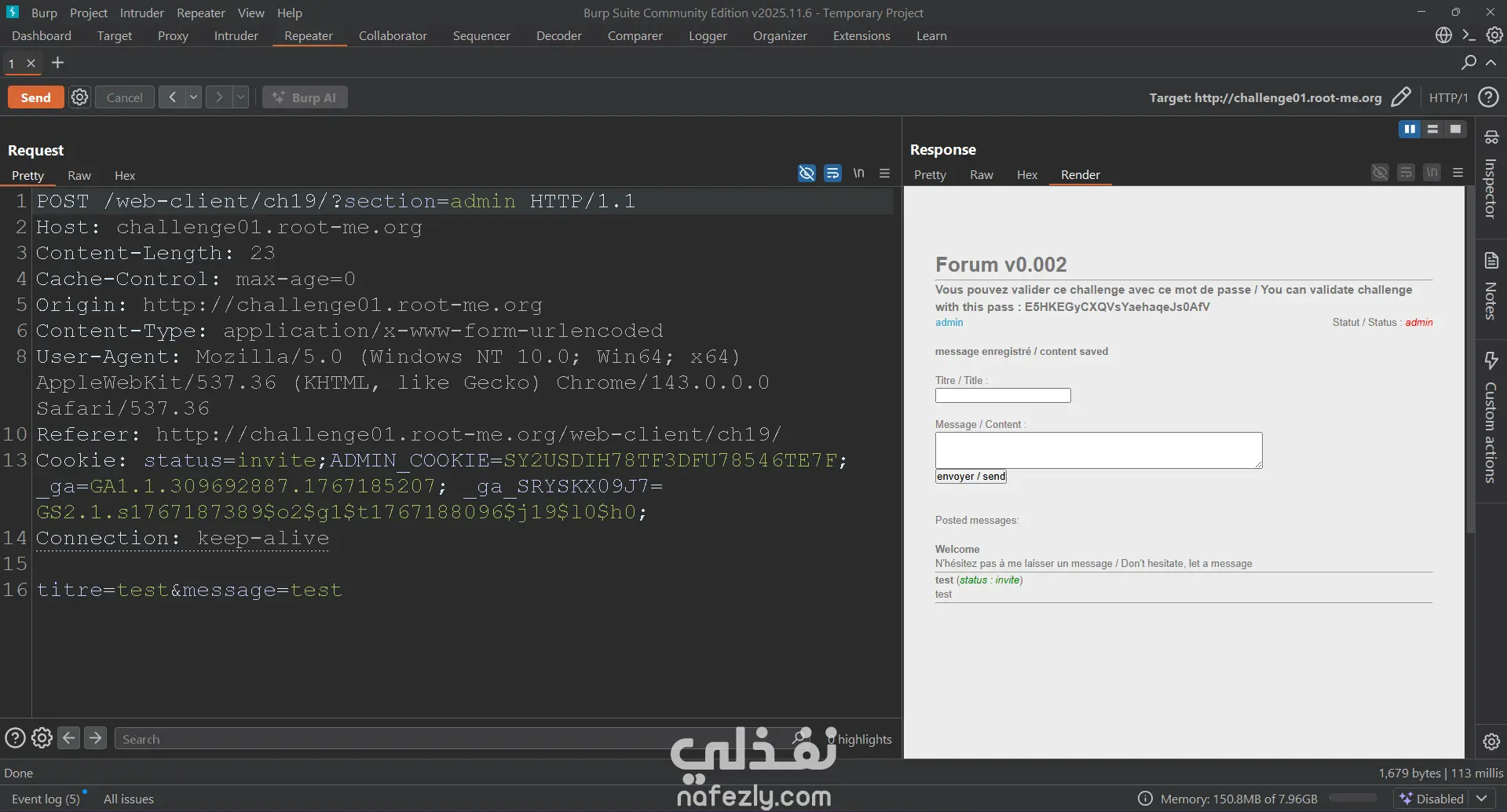The height and width of the screenshot is (812, 1507).
Task: Open All issues in status bar
Action: (129, 799)
